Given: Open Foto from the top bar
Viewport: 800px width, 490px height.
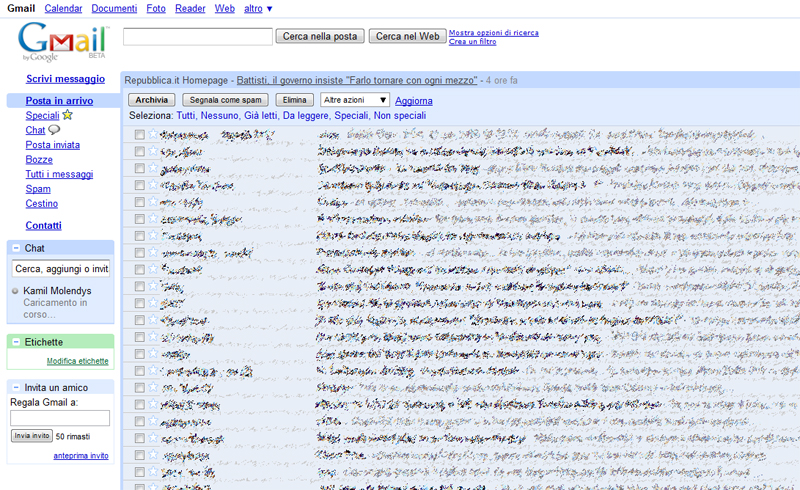Looking at the screenshot, I should click(156, 8).
